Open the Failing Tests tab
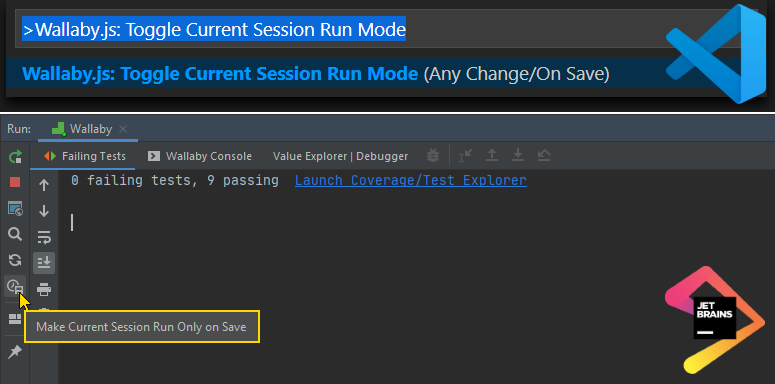The image size is (775, 384). [85, 156]
